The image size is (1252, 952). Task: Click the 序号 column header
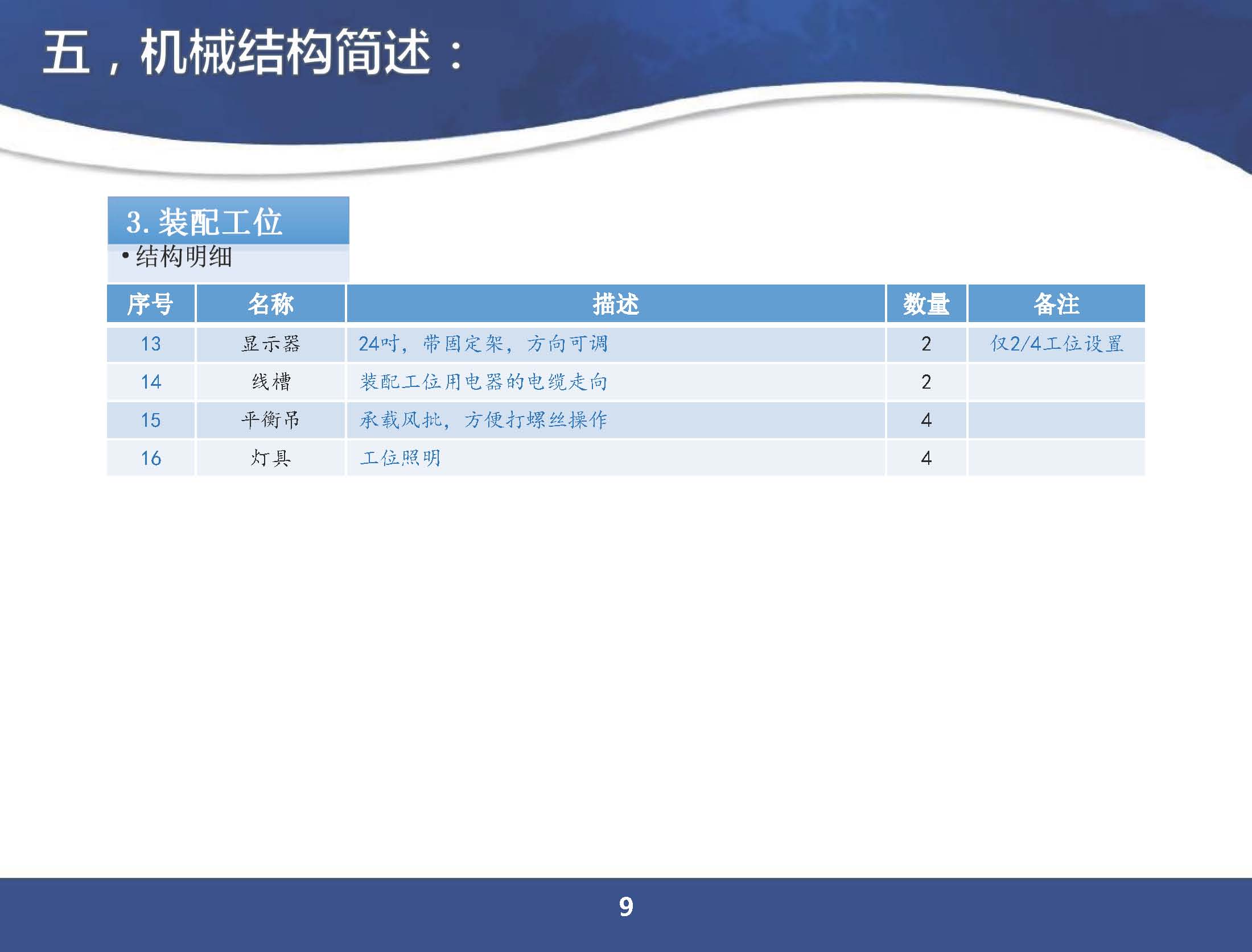(150, 304)
